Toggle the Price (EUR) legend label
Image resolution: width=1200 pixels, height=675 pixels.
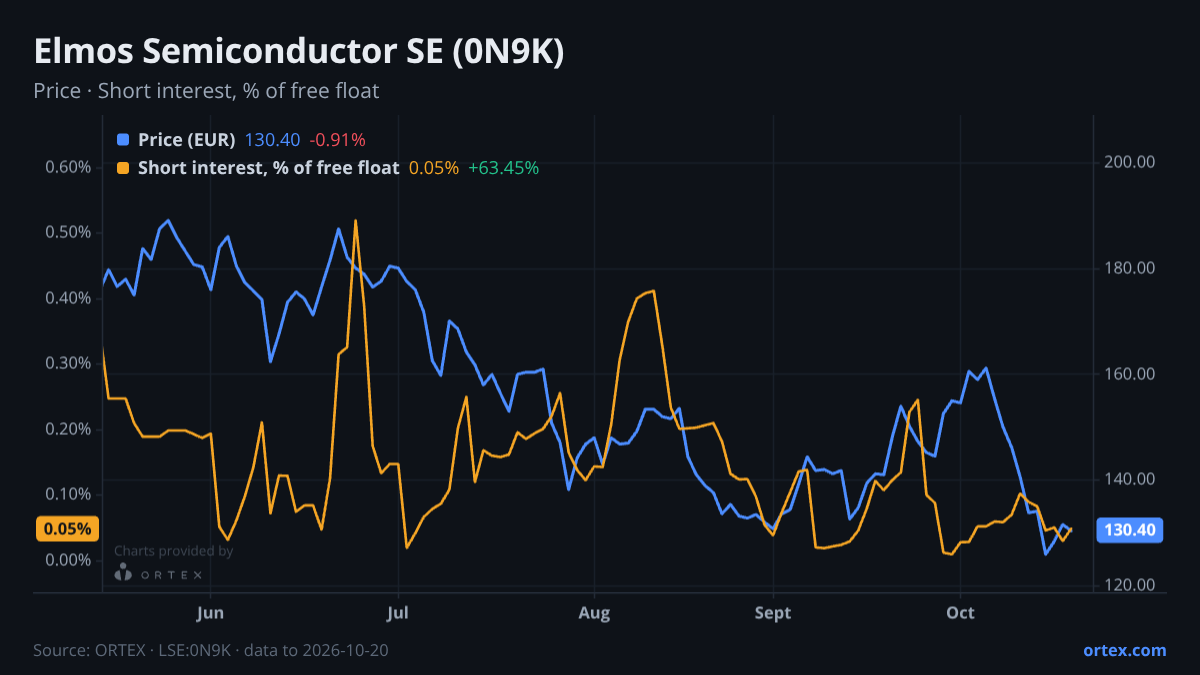[x=186, y=140]
